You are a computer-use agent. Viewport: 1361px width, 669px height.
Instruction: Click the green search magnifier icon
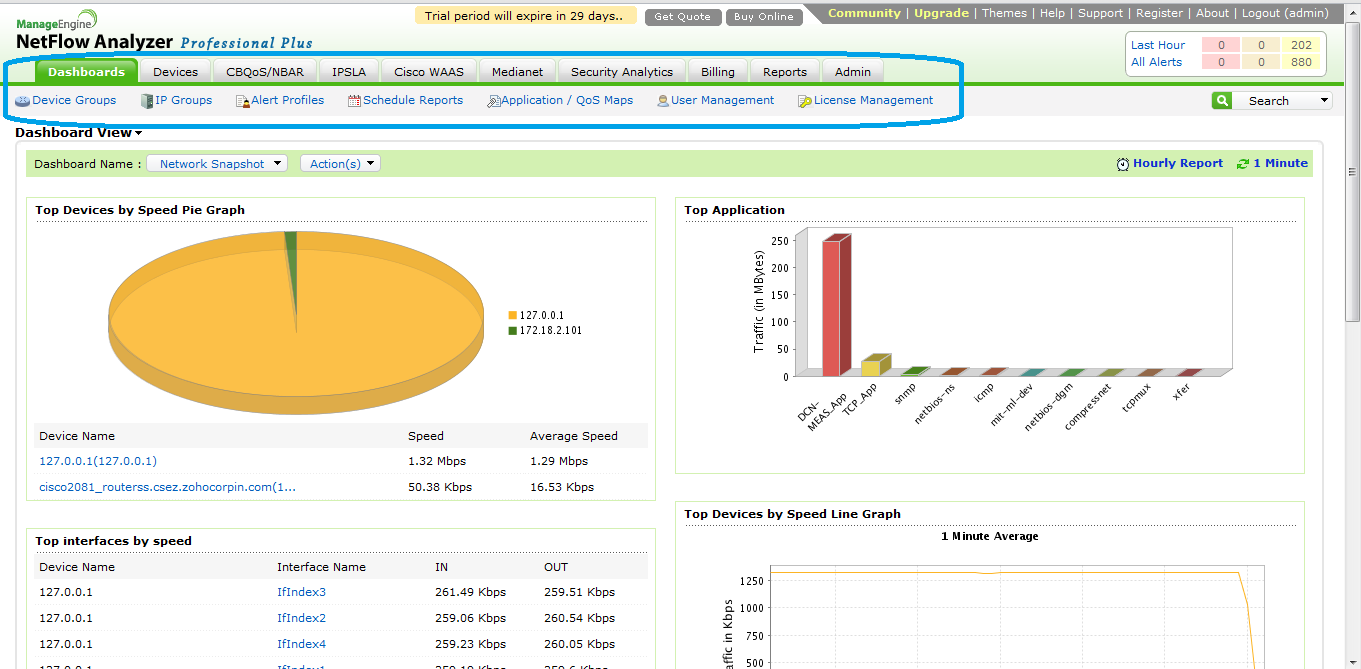click(x=1221, y=100)
